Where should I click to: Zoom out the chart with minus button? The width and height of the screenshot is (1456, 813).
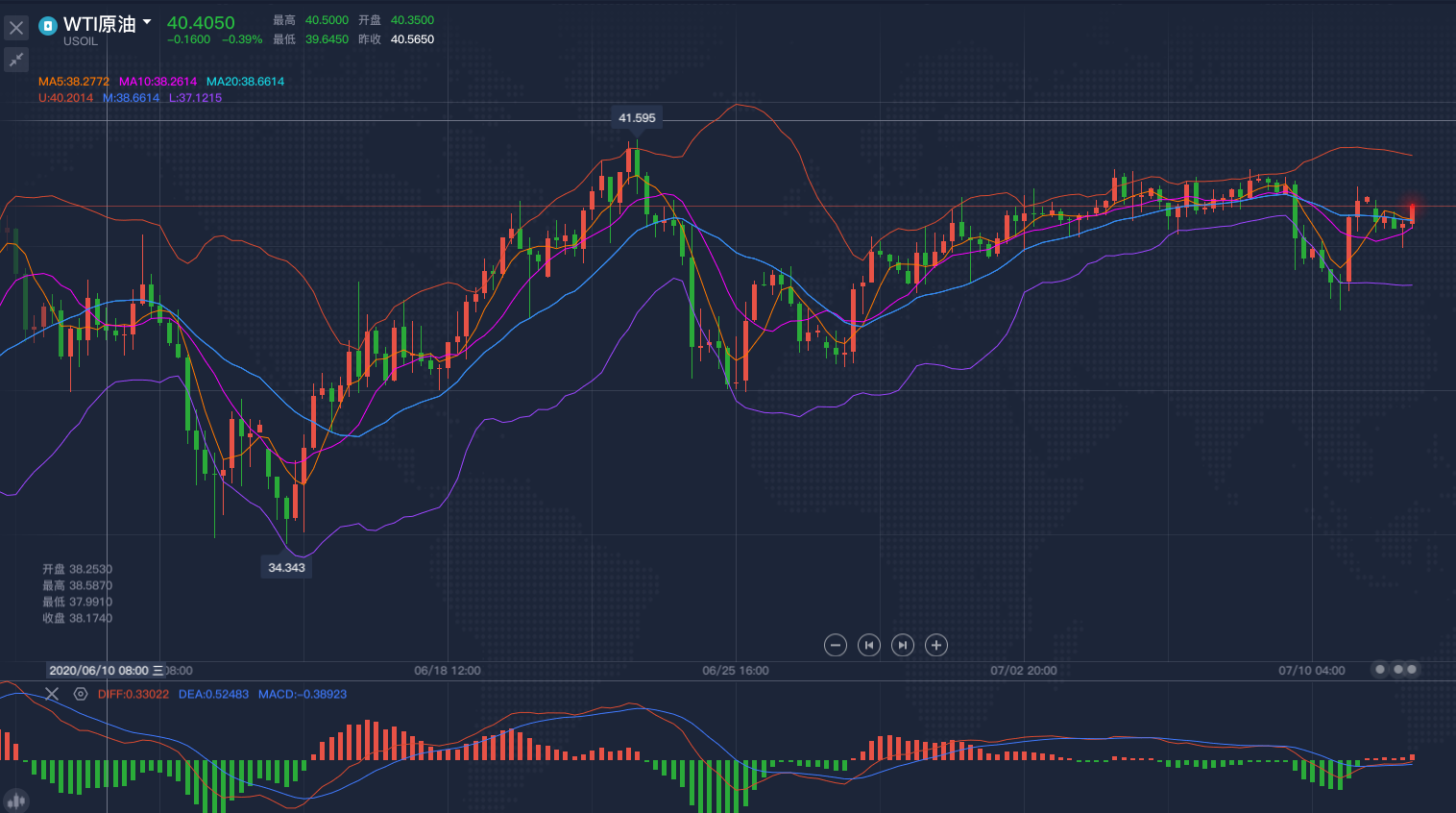coord(836,645)
